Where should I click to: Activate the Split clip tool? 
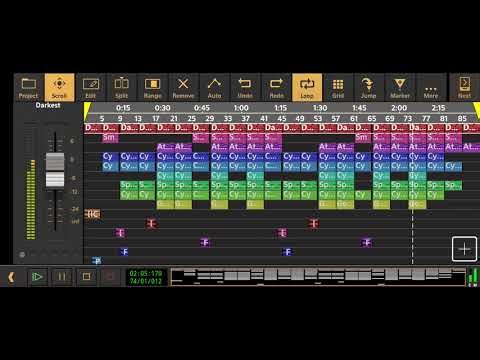[121, 87]
